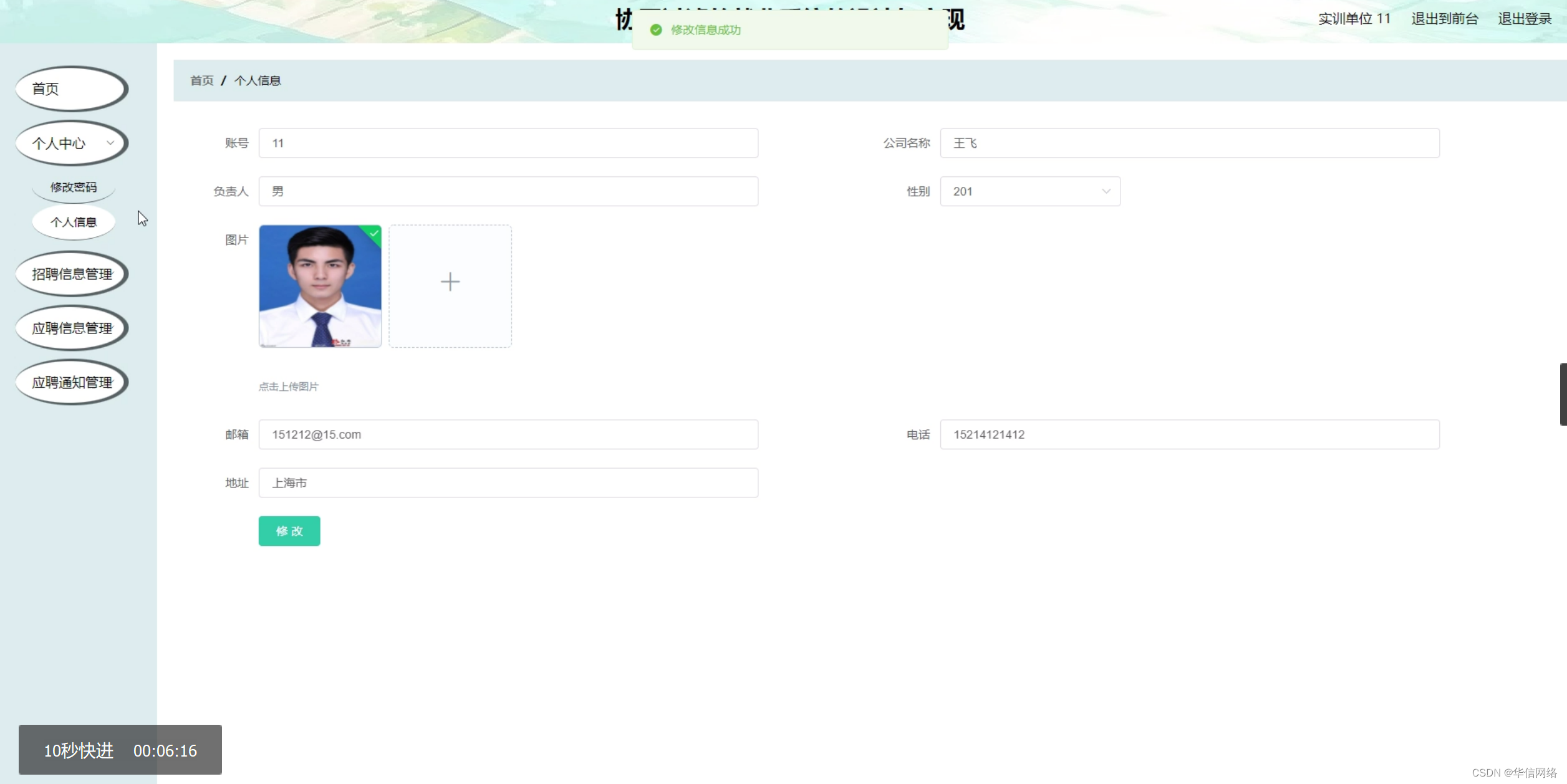Click 退出到前台 link in header
The image size is (1567, 784).
(1444, 19)
